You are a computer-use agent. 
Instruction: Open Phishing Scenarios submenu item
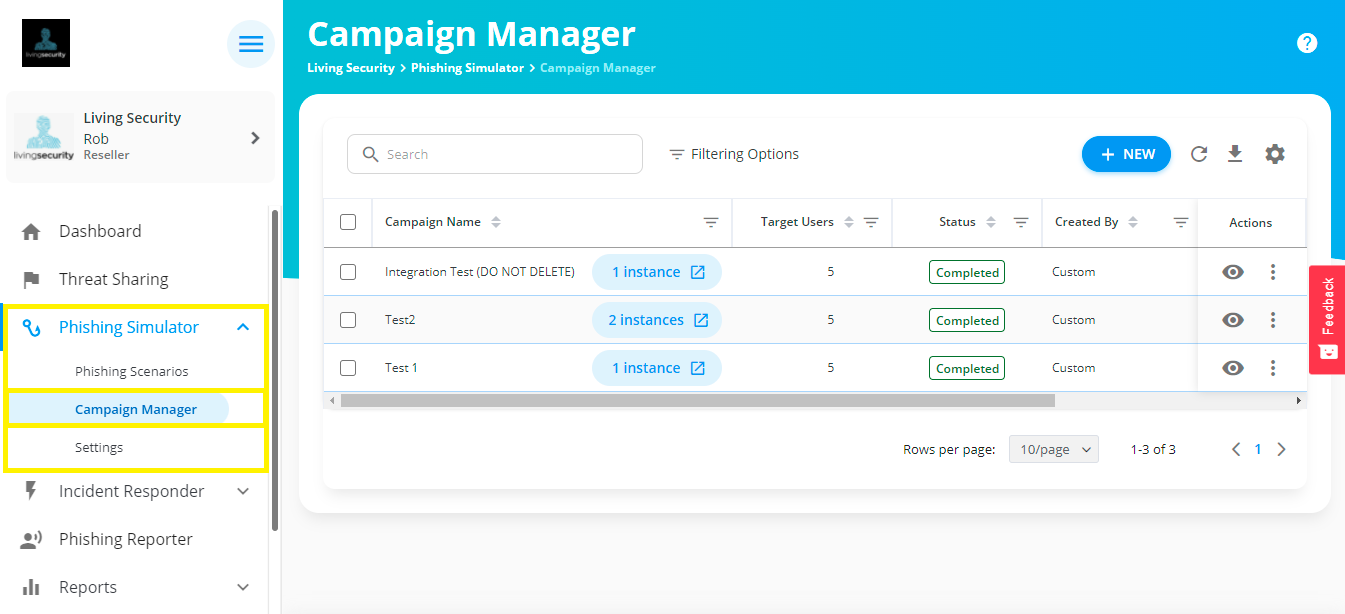tap(132, 372)
